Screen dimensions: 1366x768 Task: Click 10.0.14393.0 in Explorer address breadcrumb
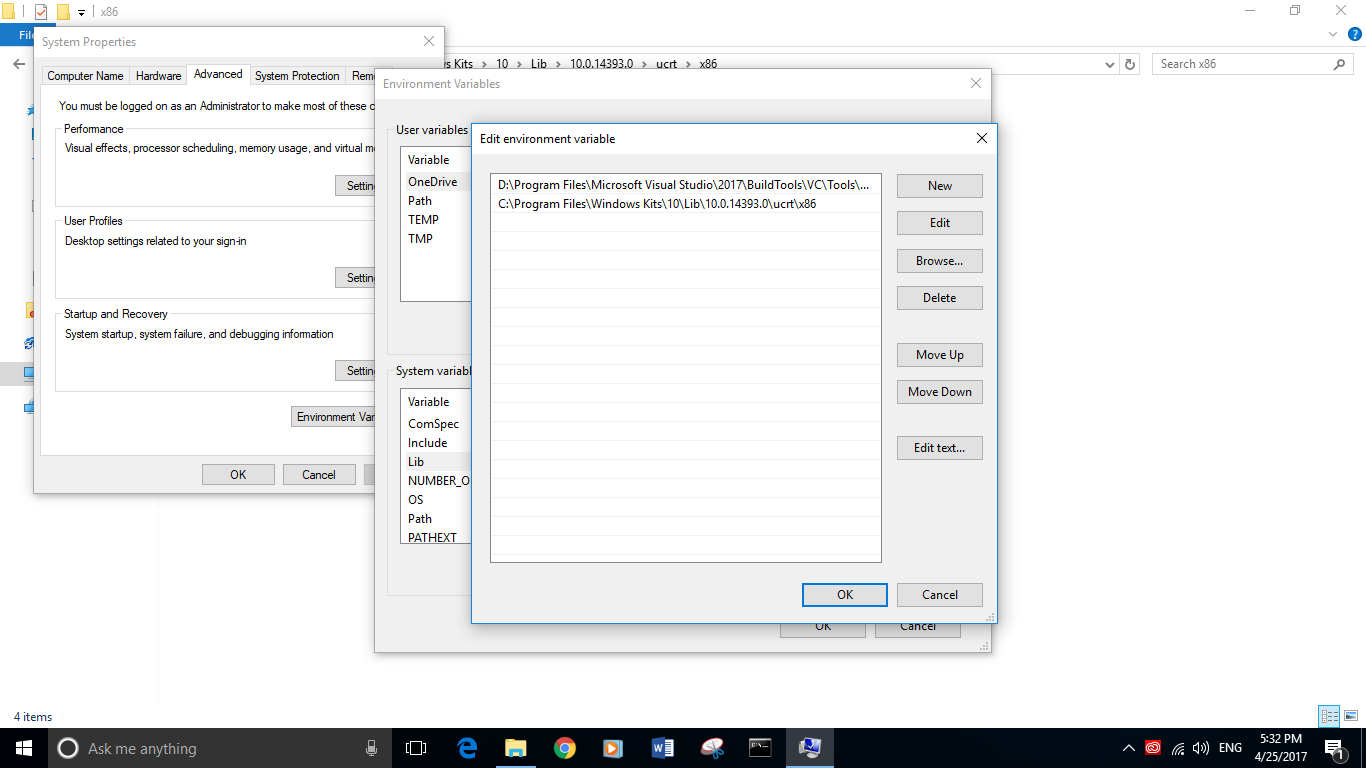click(602, 64)
